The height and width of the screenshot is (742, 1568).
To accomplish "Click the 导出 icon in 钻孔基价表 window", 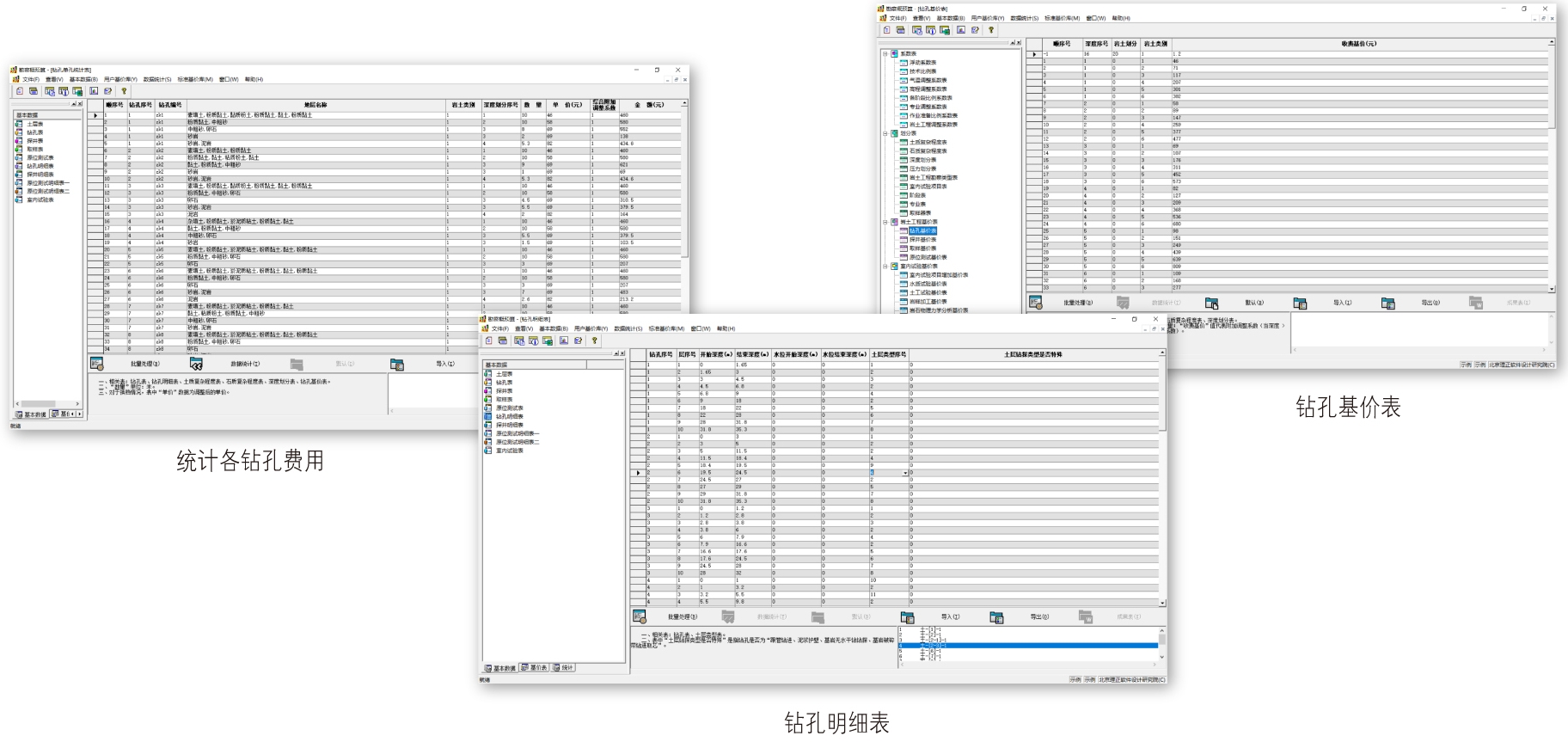I will [1387, 303].
